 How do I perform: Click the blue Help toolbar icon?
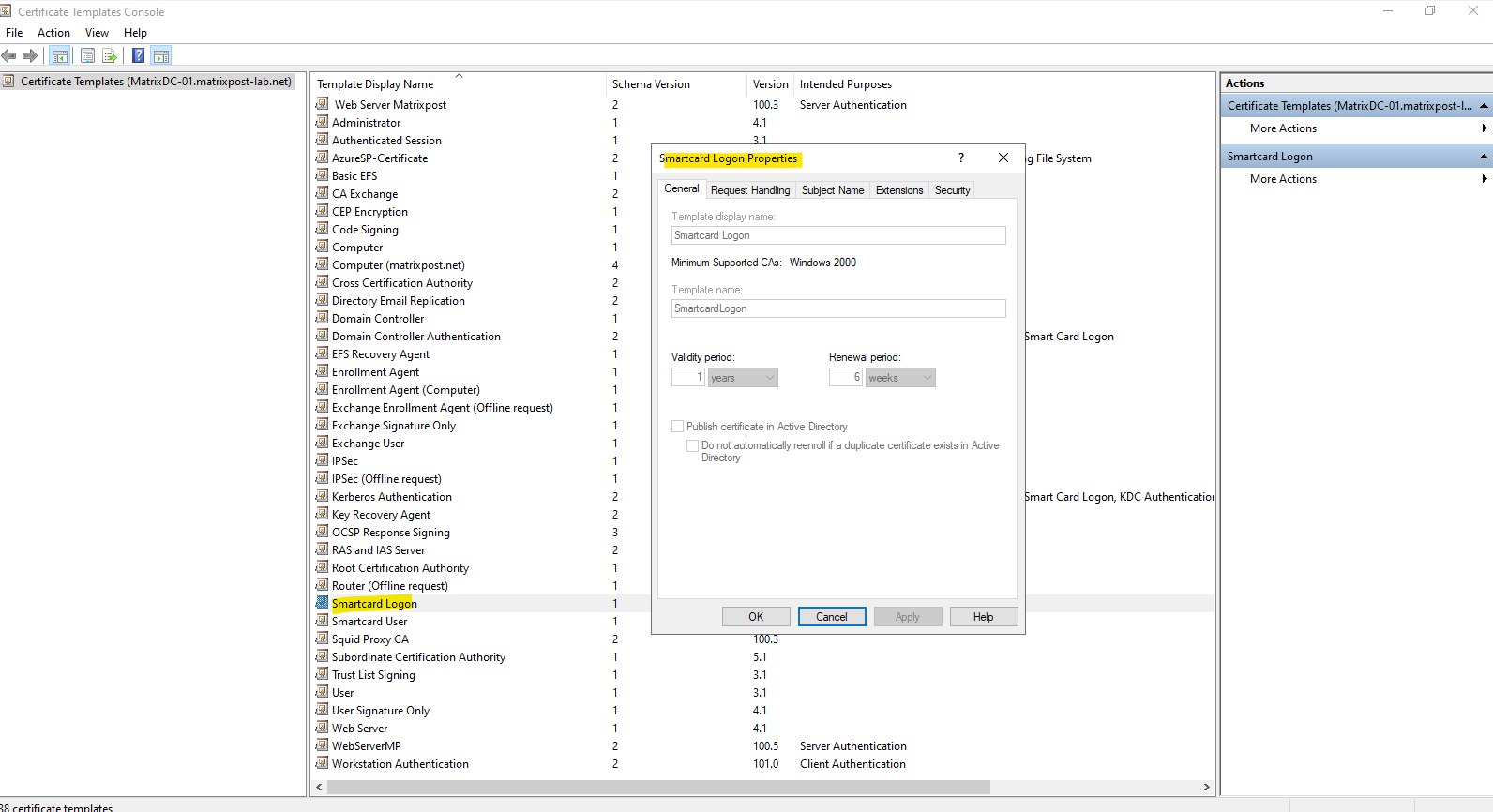tap(138, 55)
